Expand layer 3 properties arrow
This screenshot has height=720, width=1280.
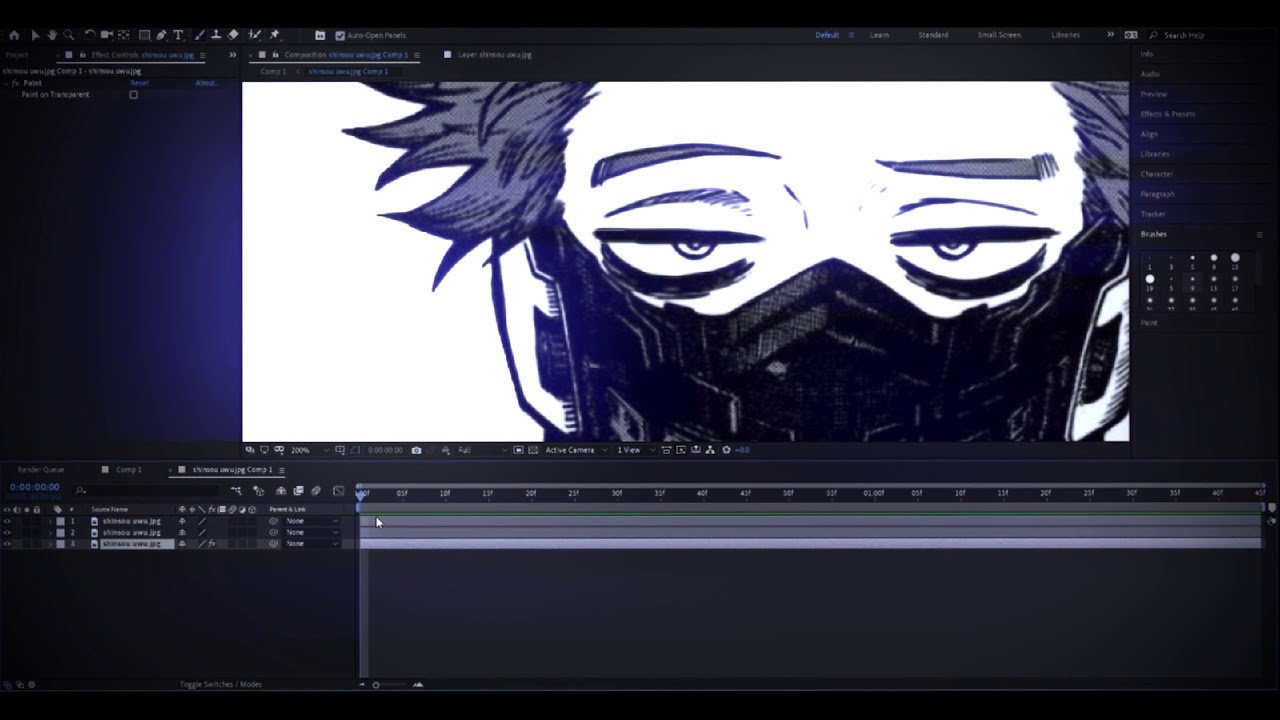50,544
